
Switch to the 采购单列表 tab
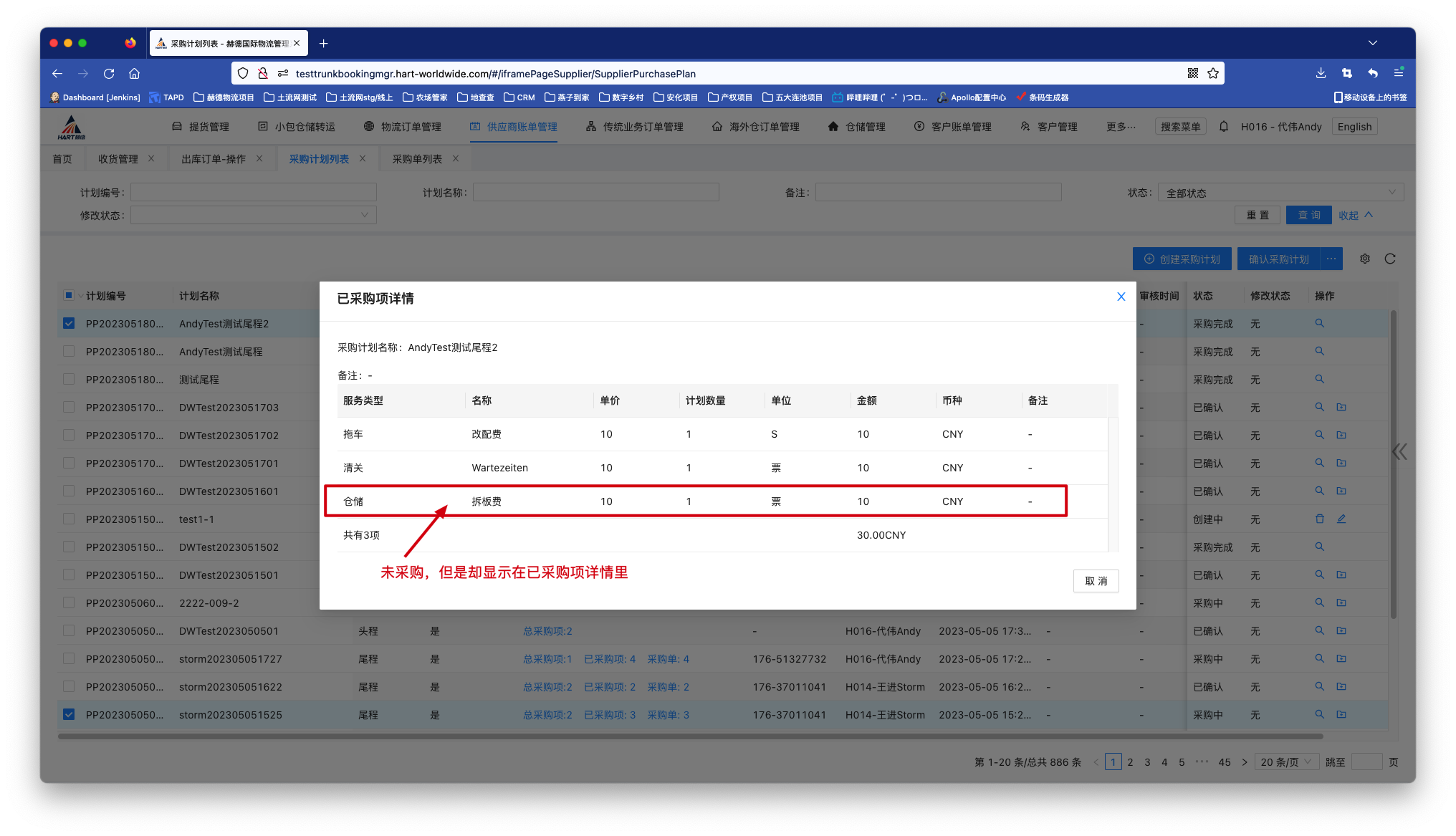pyautogui.click(x=417, y=159)
